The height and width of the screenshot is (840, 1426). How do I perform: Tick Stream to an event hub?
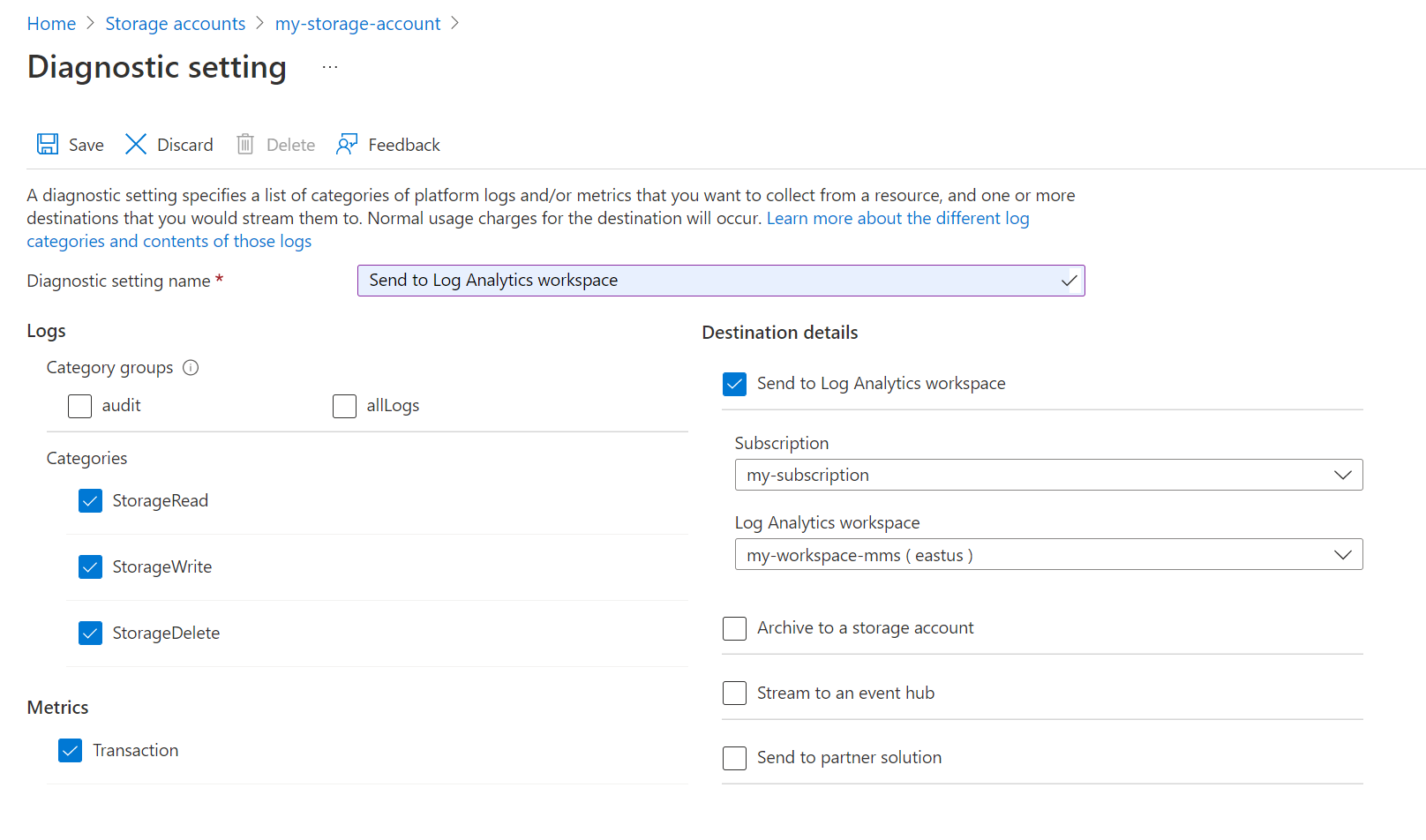click(x=734, y=694)
